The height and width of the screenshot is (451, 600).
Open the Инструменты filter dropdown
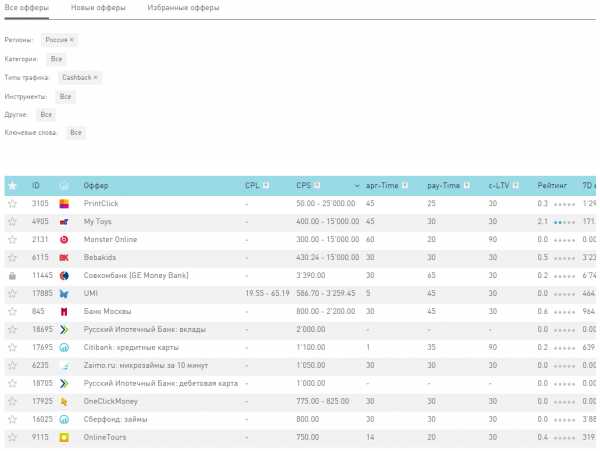click(x=65, y=96)
